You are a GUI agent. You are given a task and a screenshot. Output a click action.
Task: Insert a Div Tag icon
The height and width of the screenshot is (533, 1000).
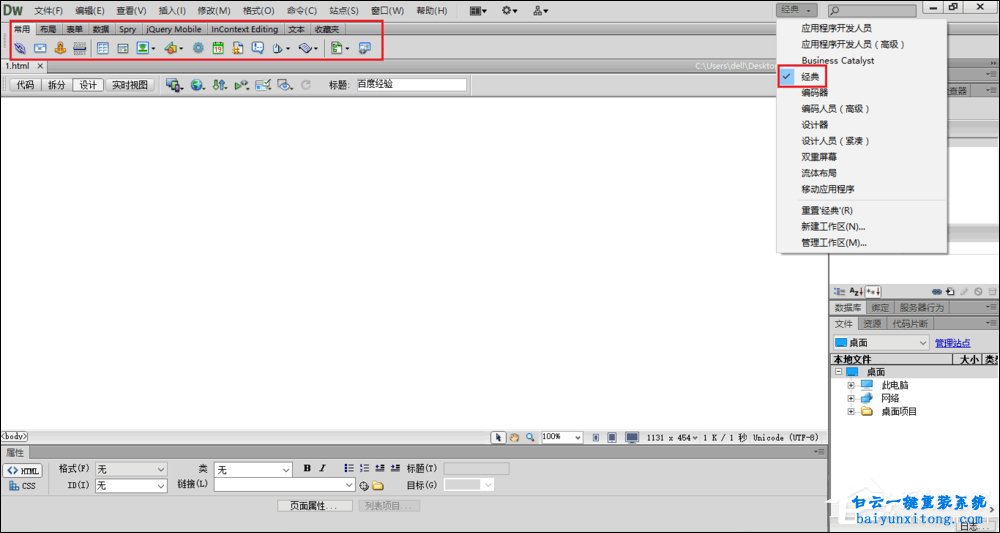[x=122, y=48]
